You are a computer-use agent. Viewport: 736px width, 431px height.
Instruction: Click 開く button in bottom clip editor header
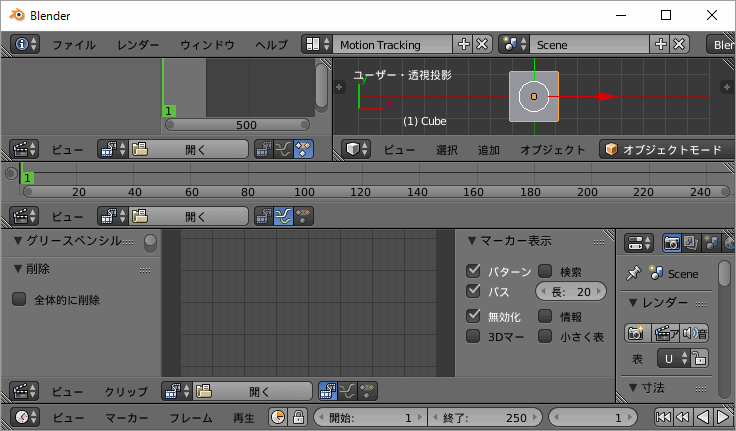point(252,391)
